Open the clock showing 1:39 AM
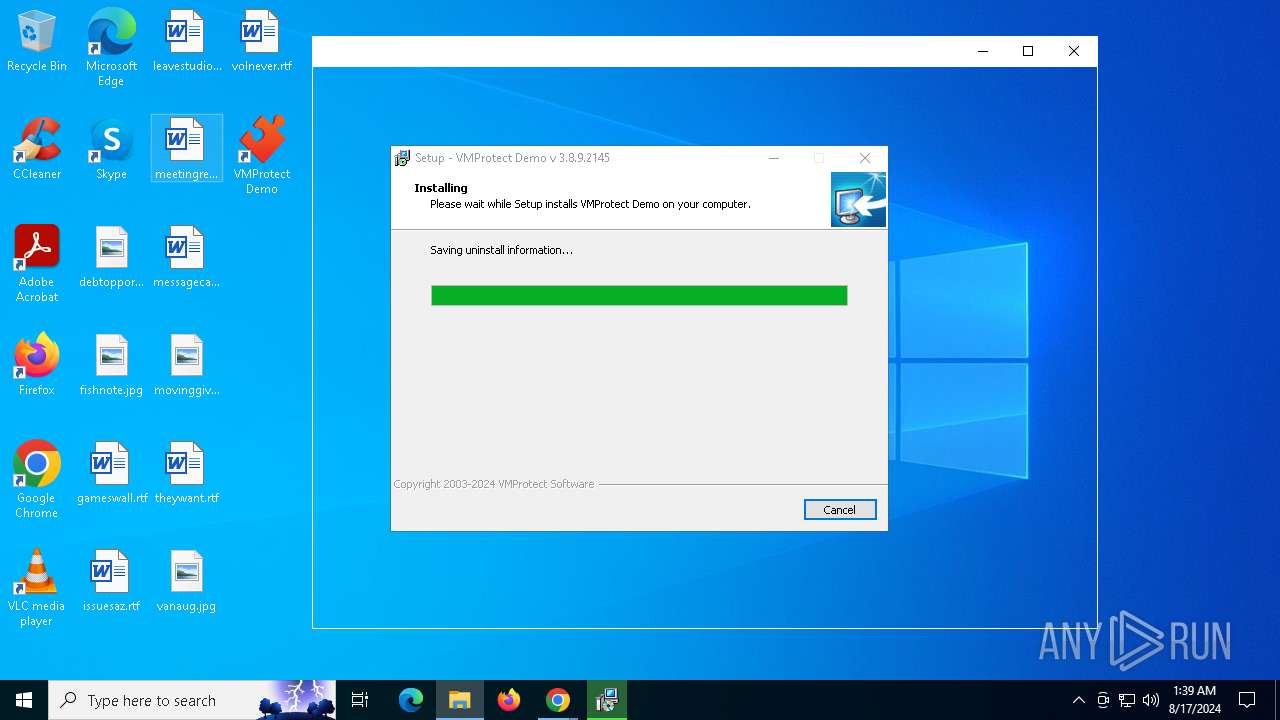This screenshot has width=1280, height=720. 1194,700
